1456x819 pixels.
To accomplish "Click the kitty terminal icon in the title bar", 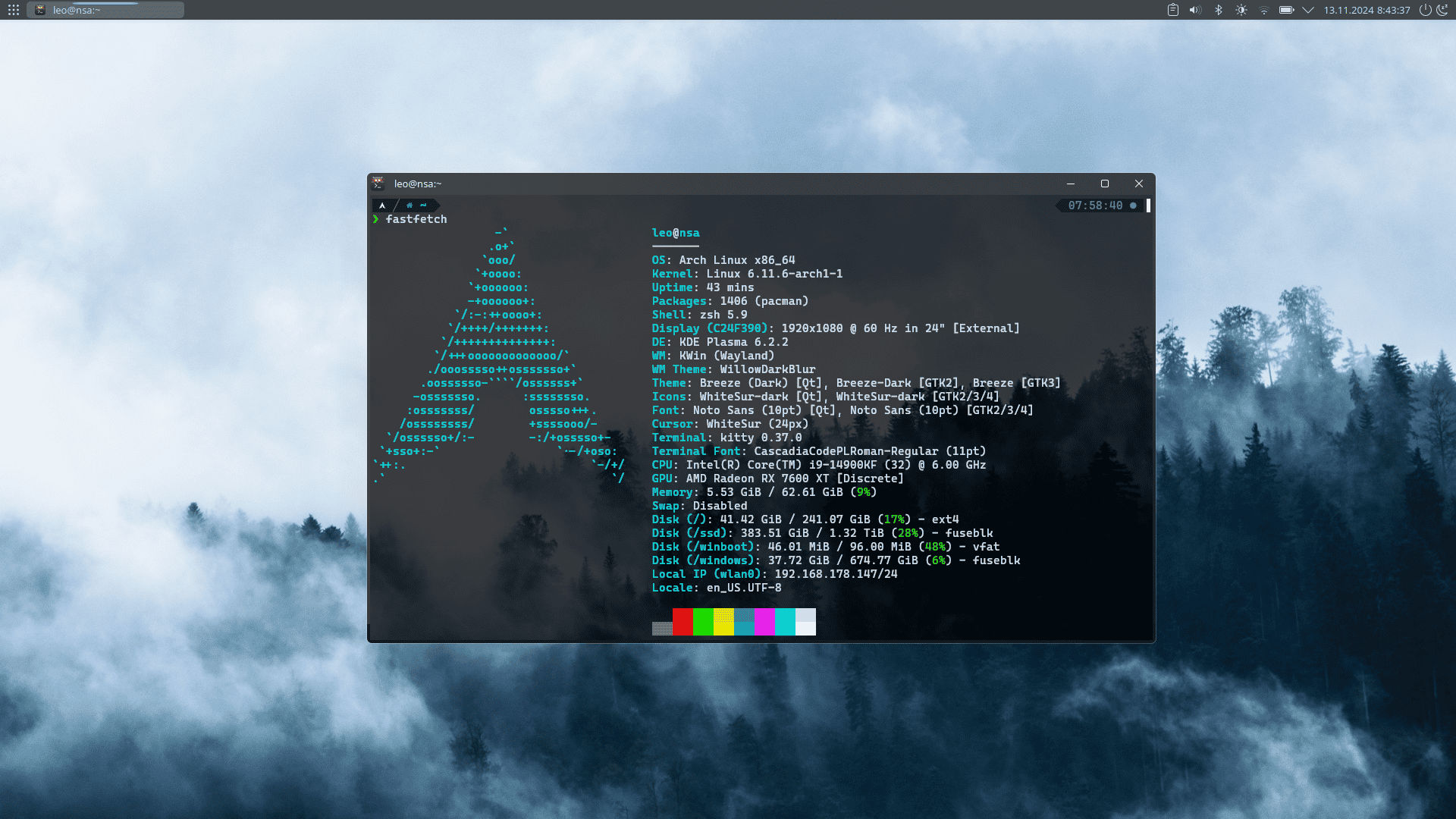I will point(378,184).
